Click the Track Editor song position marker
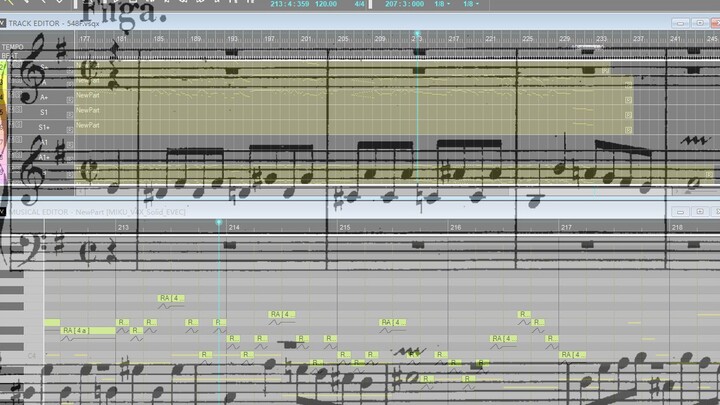Screen dimensions: 720x405 point(417,34)
